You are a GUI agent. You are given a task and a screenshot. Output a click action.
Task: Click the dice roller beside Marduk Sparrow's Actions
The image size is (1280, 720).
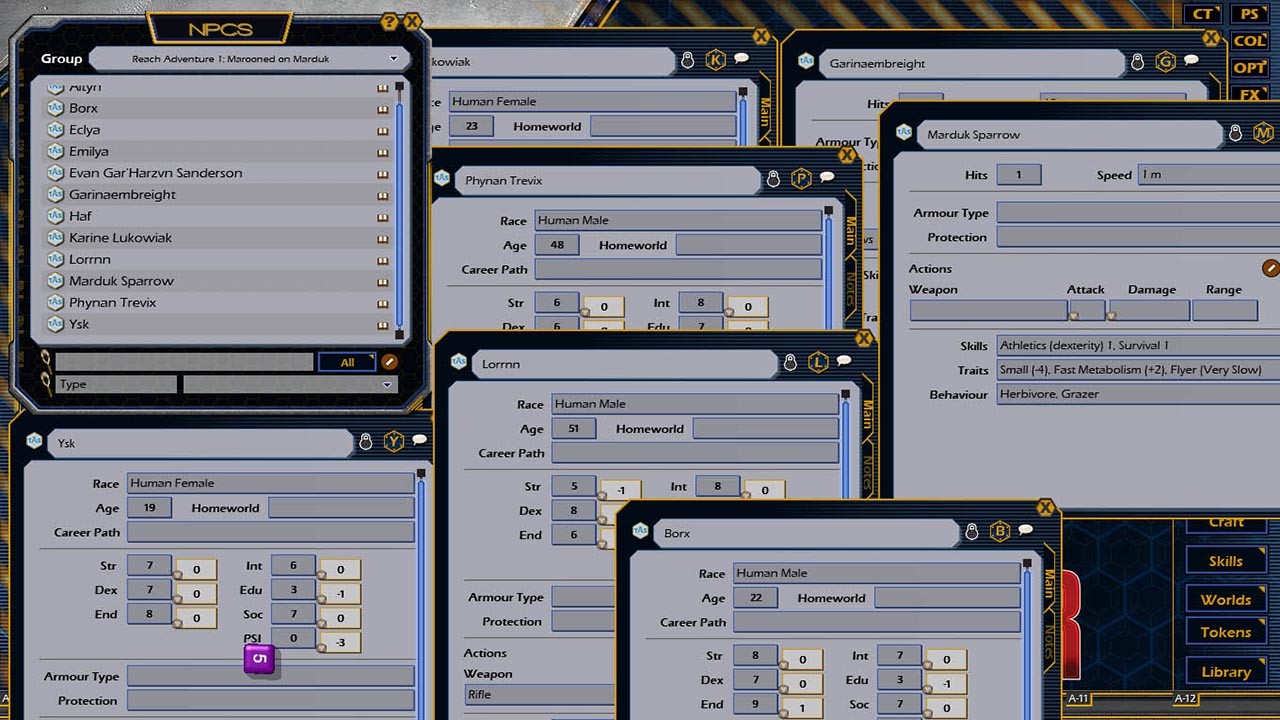pyautogui.click(x=1271, y=268)
